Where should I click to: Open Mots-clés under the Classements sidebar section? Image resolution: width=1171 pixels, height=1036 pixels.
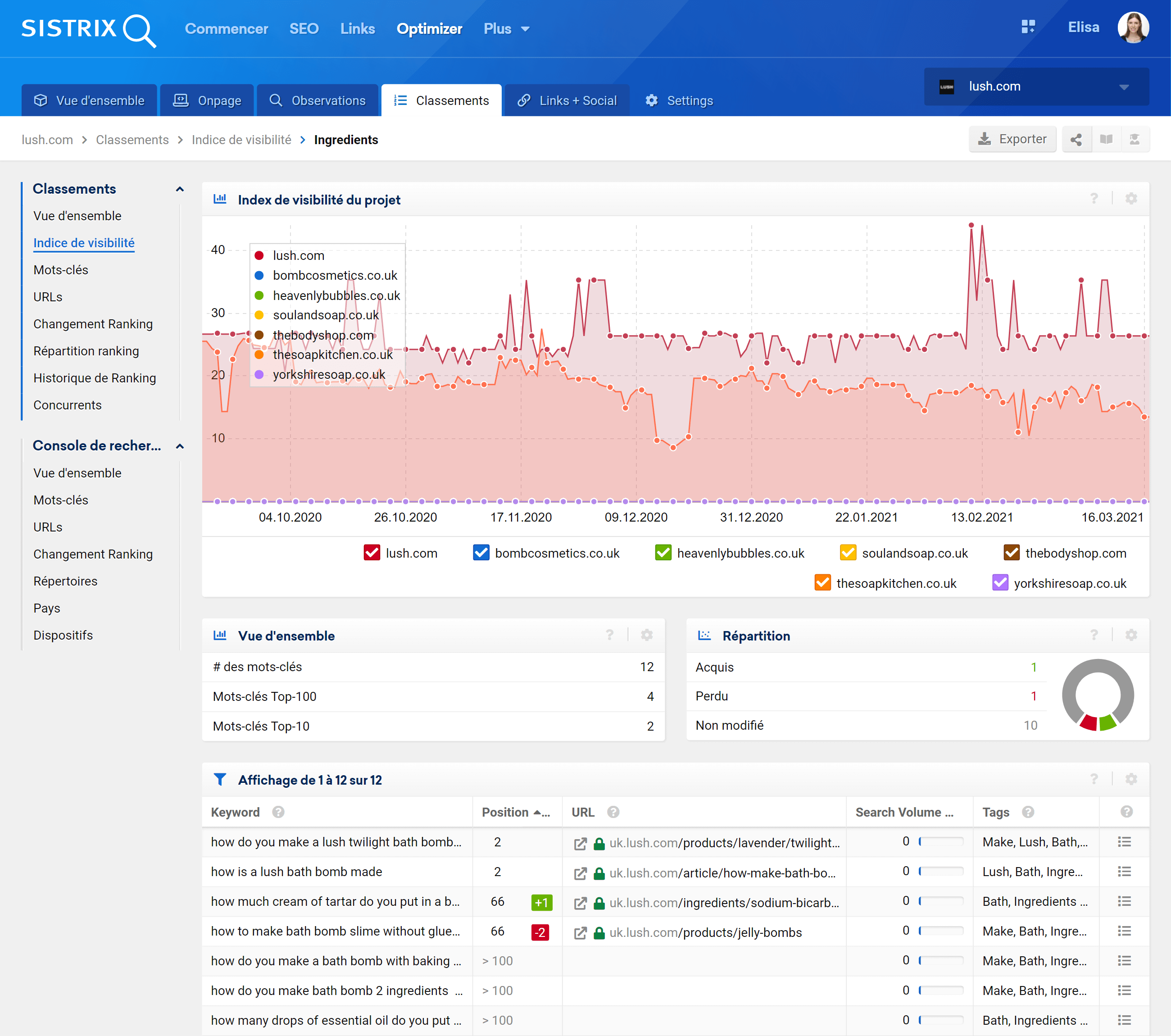coord(61,270)
